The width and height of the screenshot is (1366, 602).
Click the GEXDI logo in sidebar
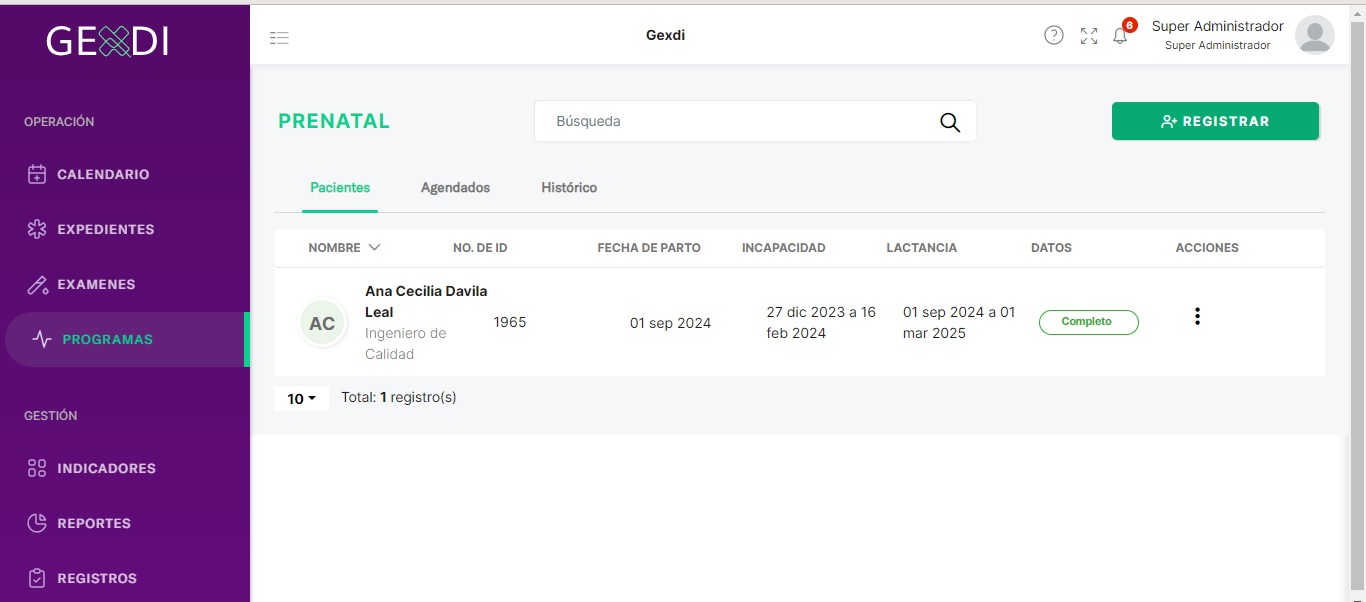tap(107, 41)
